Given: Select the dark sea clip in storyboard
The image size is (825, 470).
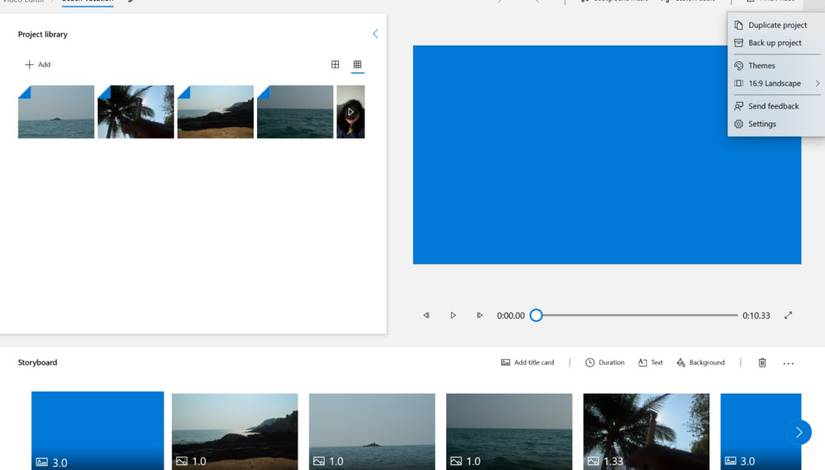Looking at the screenshot, I should click(x=509, y=432).
